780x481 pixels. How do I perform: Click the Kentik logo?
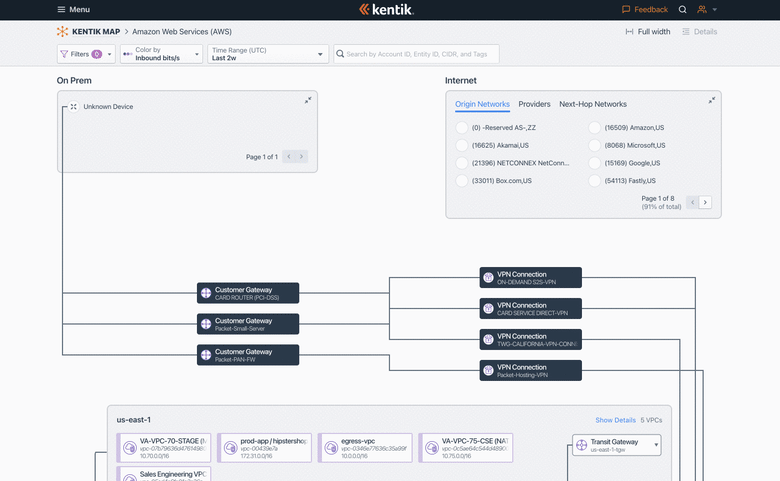coord(387,9)
